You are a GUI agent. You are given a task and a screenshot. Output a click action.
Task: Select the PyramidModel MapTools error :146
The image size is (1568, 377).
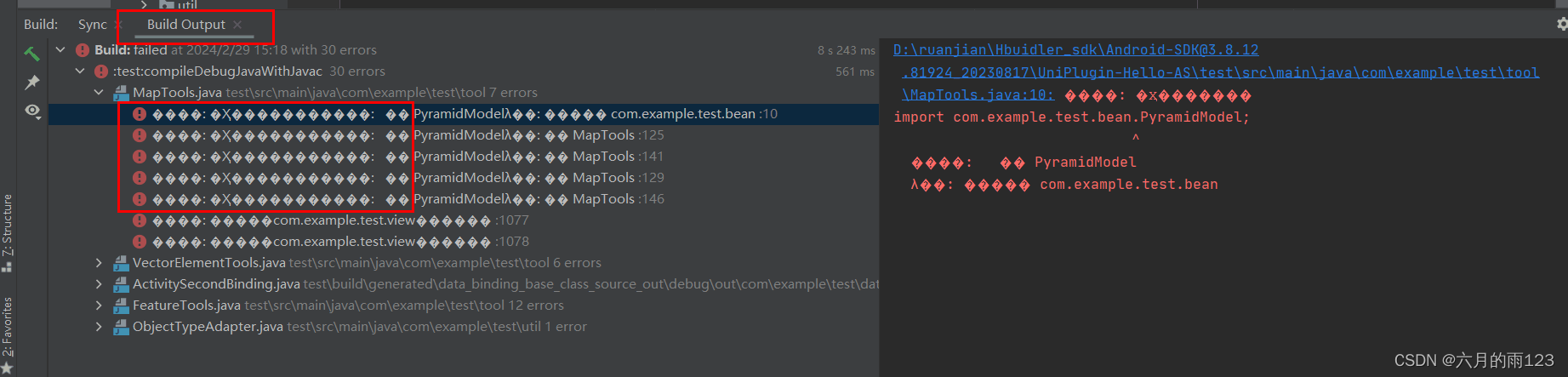(464, 199)
